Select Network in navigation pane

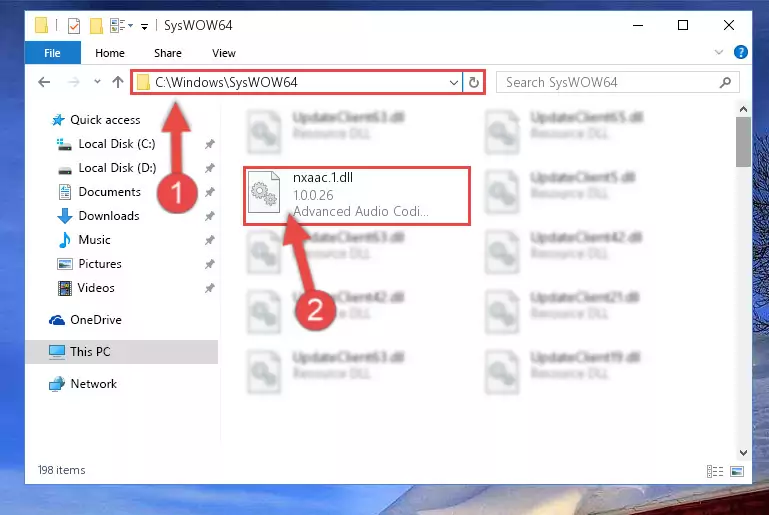[x=93, y=384]
